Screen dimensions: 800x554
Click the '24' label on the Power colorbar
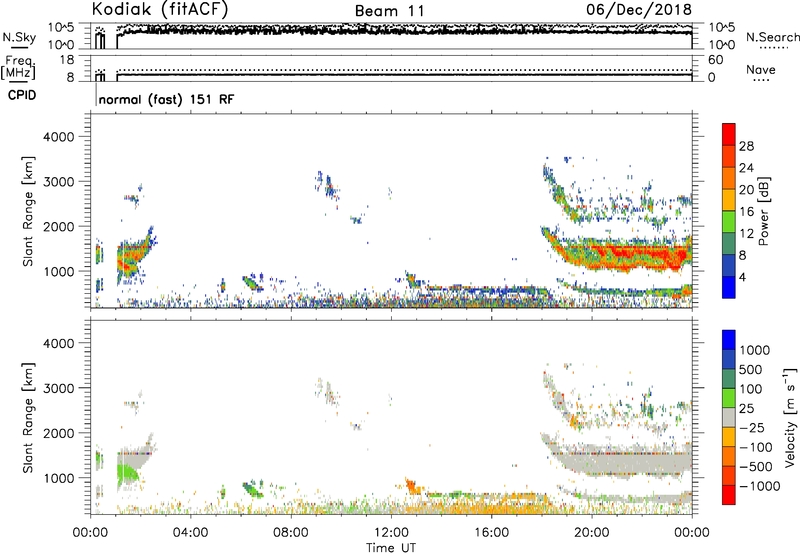(x=746, y=168)
